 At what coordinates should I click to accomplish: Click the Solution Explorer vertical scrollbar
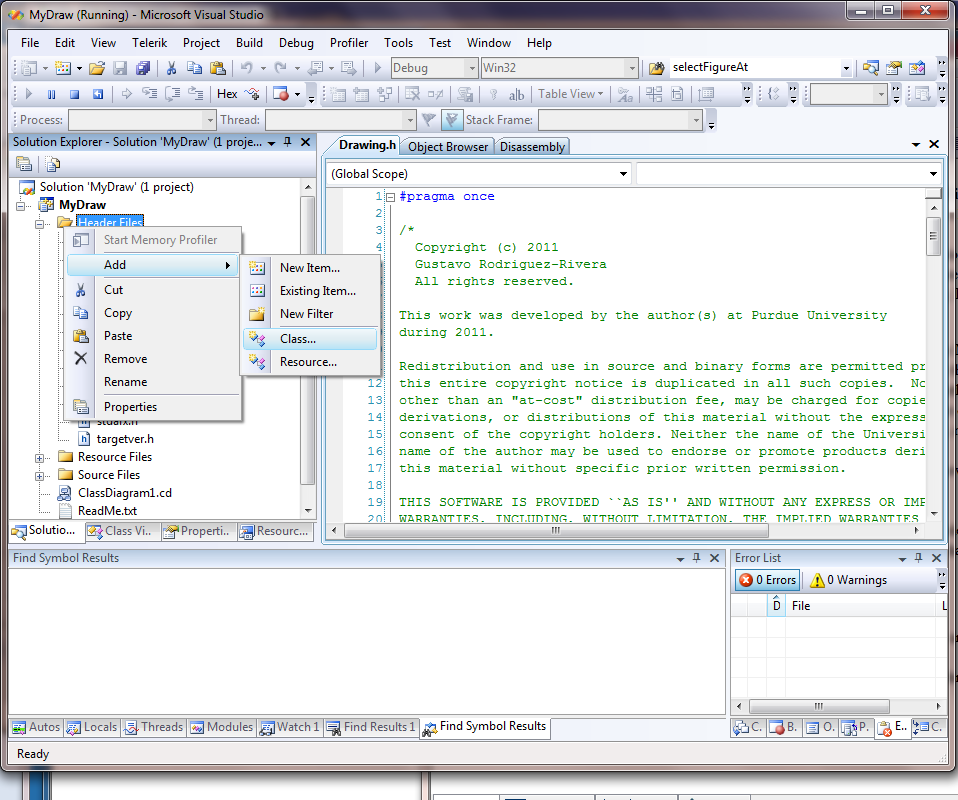click(x=308, y=349)
